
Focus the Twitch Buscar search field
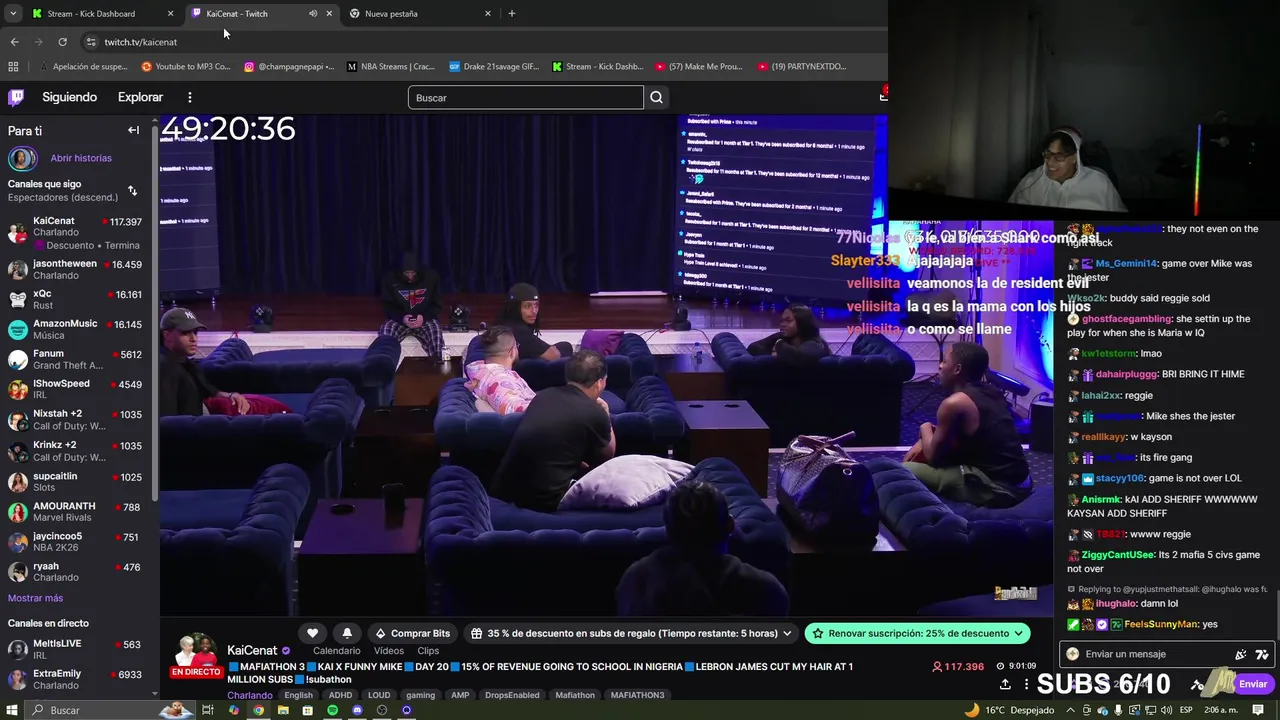(x=525, y=97)
